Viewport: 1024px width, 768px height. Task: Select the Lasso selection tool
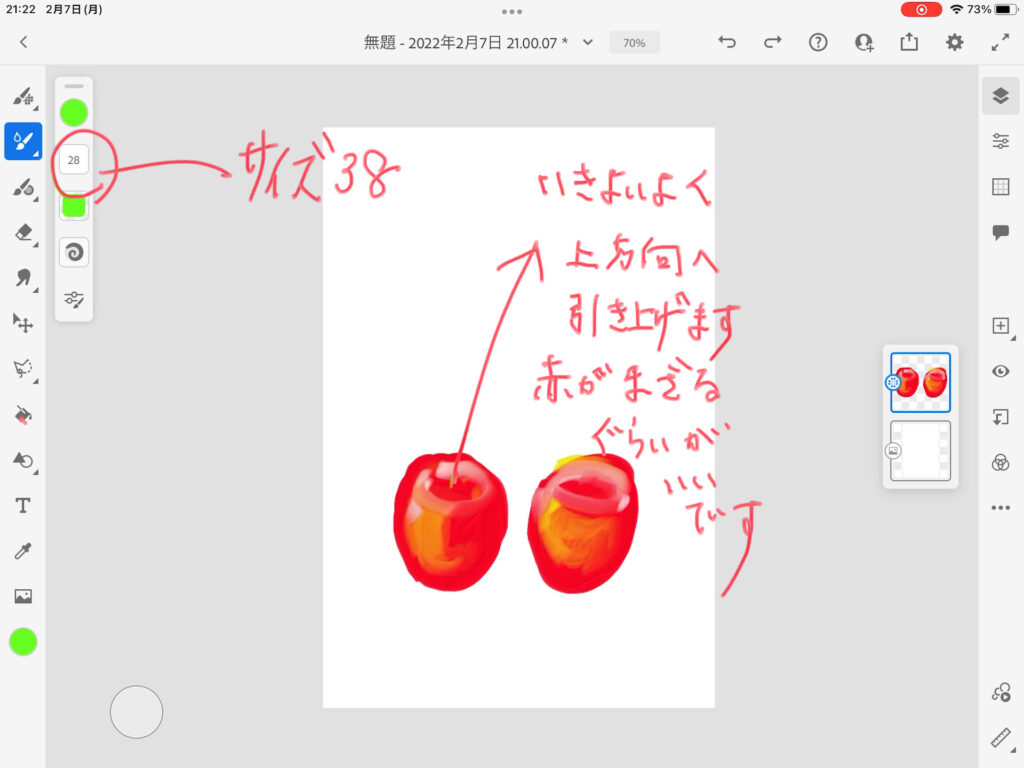tap(22, 368)
